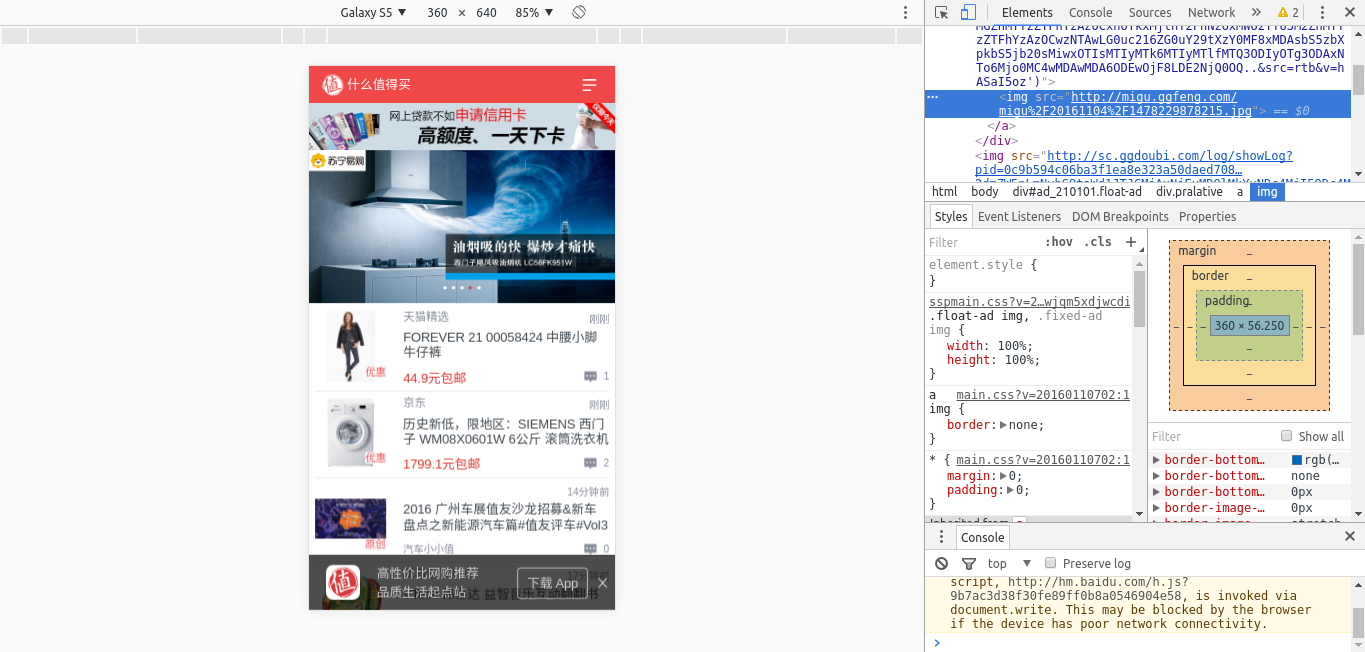The height and width of the screenshot is (652, 1365).
Task: Expand the padding: 0 shorthand triangle
Action: [x=1011, y=490]
